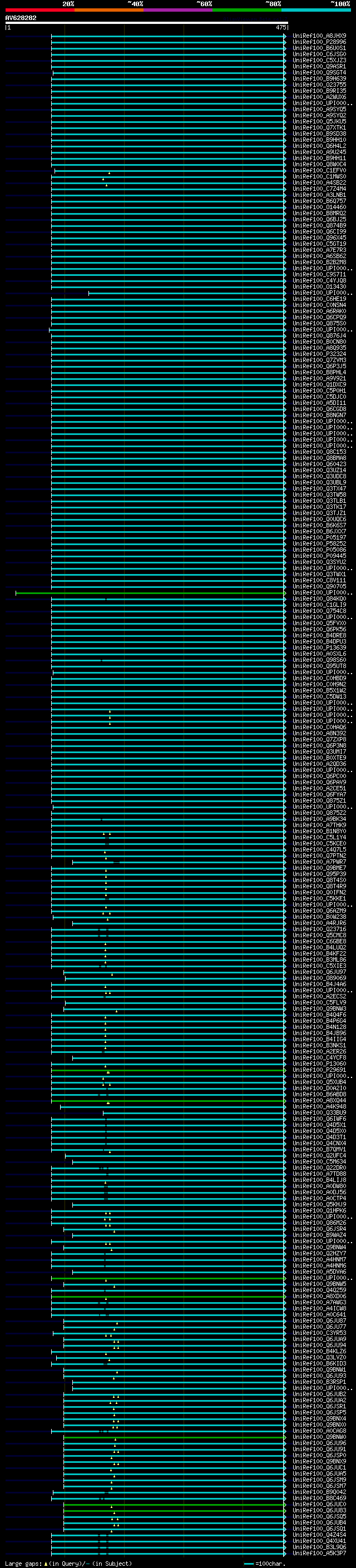
Task: Click the white query sequence bar under AV628282
Action: point(147,22)
